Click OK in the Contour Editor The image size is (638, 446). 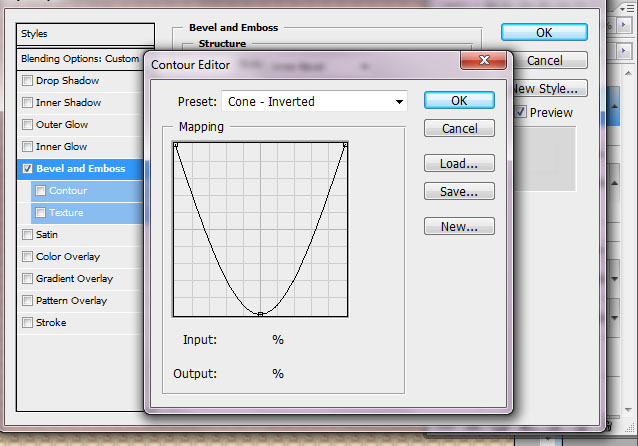[459, 100]
